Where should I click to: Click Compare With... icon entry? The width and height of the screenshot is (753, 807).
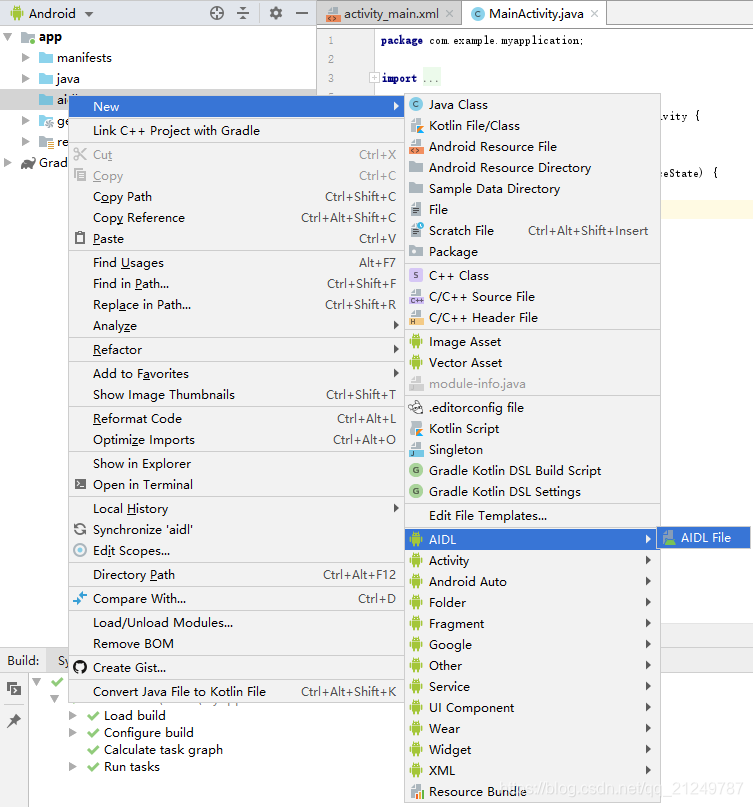(80, 599)
